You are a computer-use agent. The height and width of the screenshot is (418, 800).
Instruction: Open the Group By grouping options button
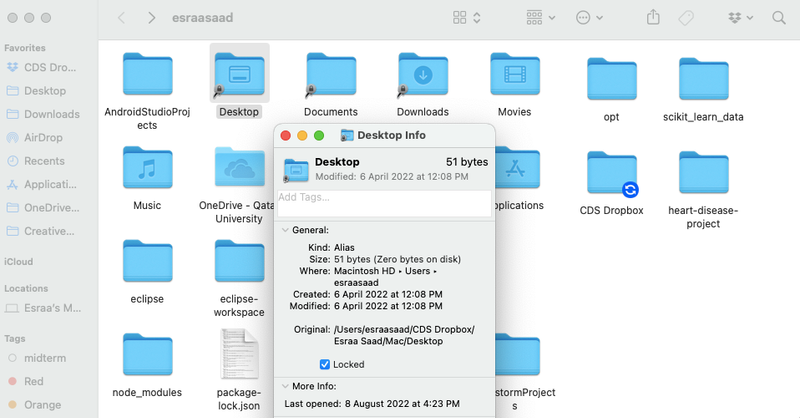[540, 18]
